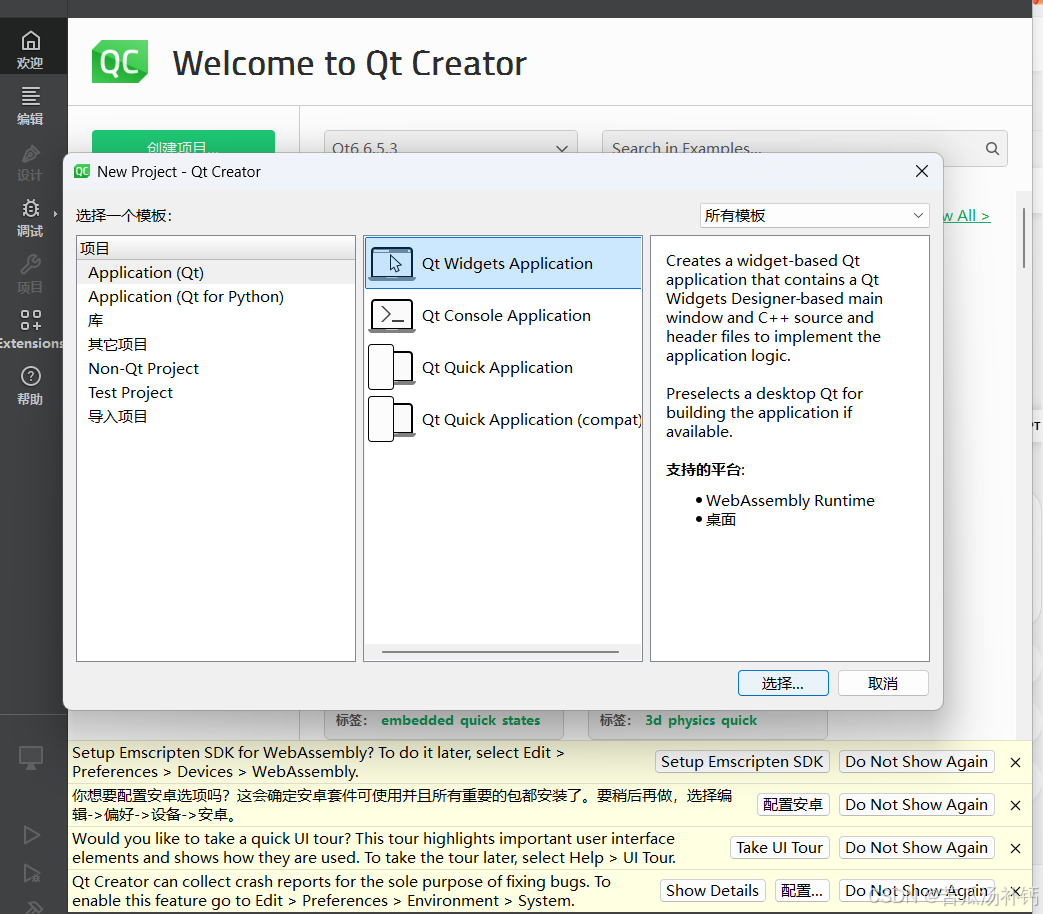Open the Qt6 6.5.3 version dropdown

450,148
